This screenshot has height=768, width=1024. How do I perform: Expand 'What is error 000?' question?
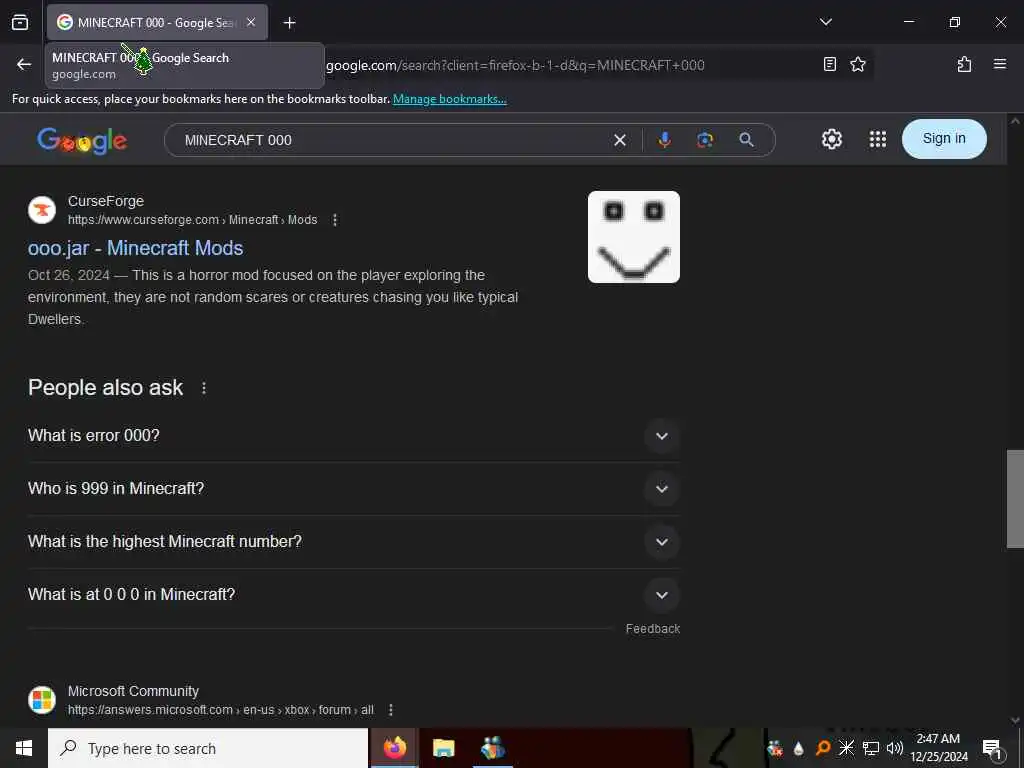354,436
